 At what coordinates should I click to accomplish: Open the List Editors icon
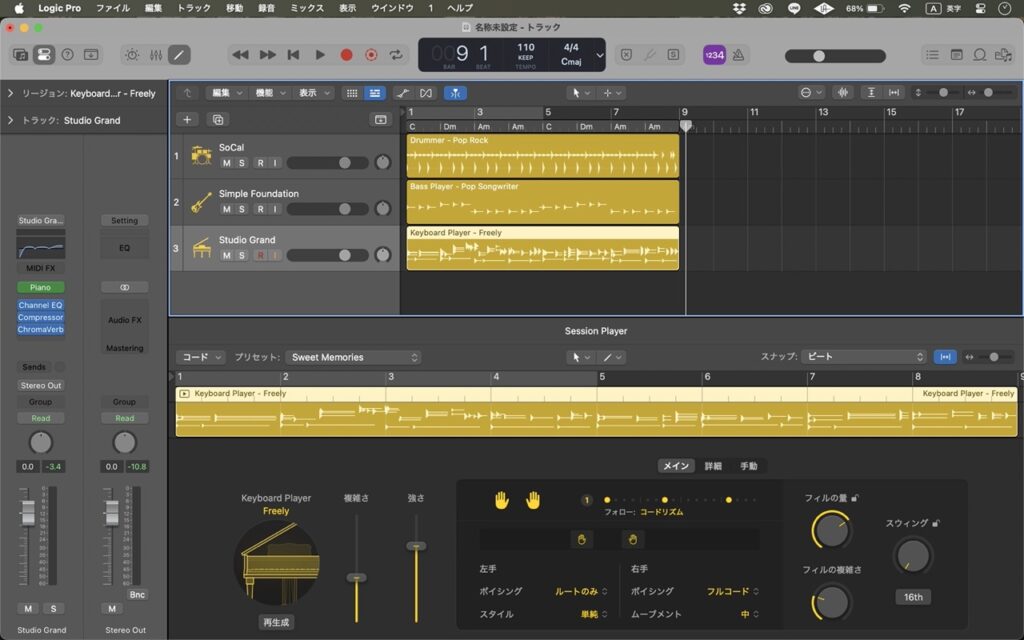933,55
